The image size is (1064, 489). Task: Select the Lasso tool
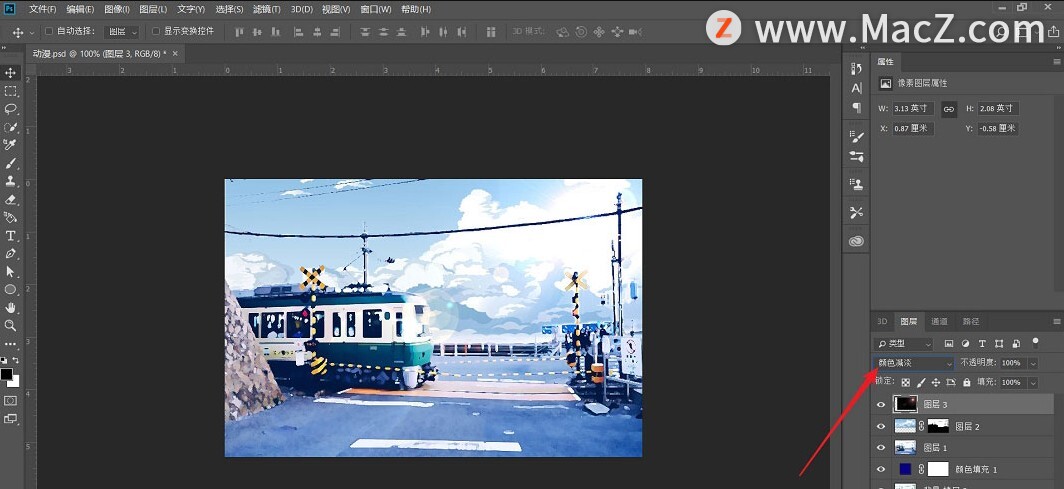pyautogui.click(x=11, y=109)
